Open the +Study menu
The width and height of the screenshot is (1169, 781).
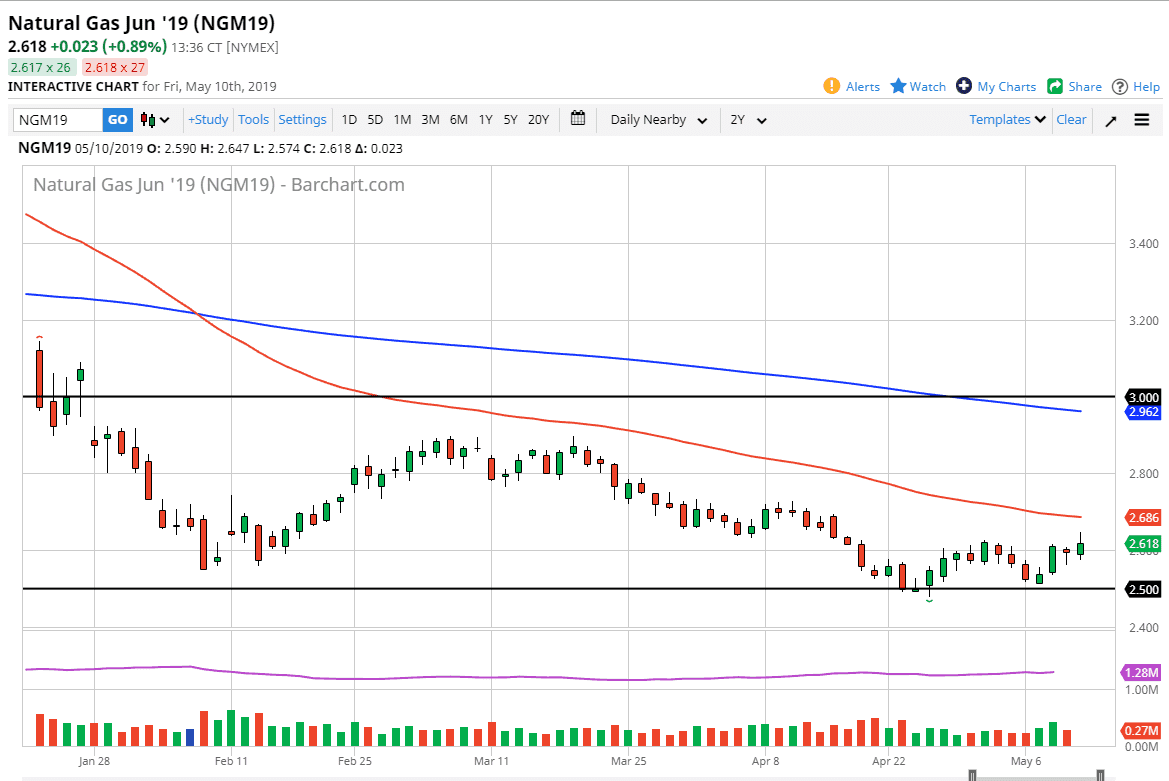pyautogui.click(x=208, y=120)
